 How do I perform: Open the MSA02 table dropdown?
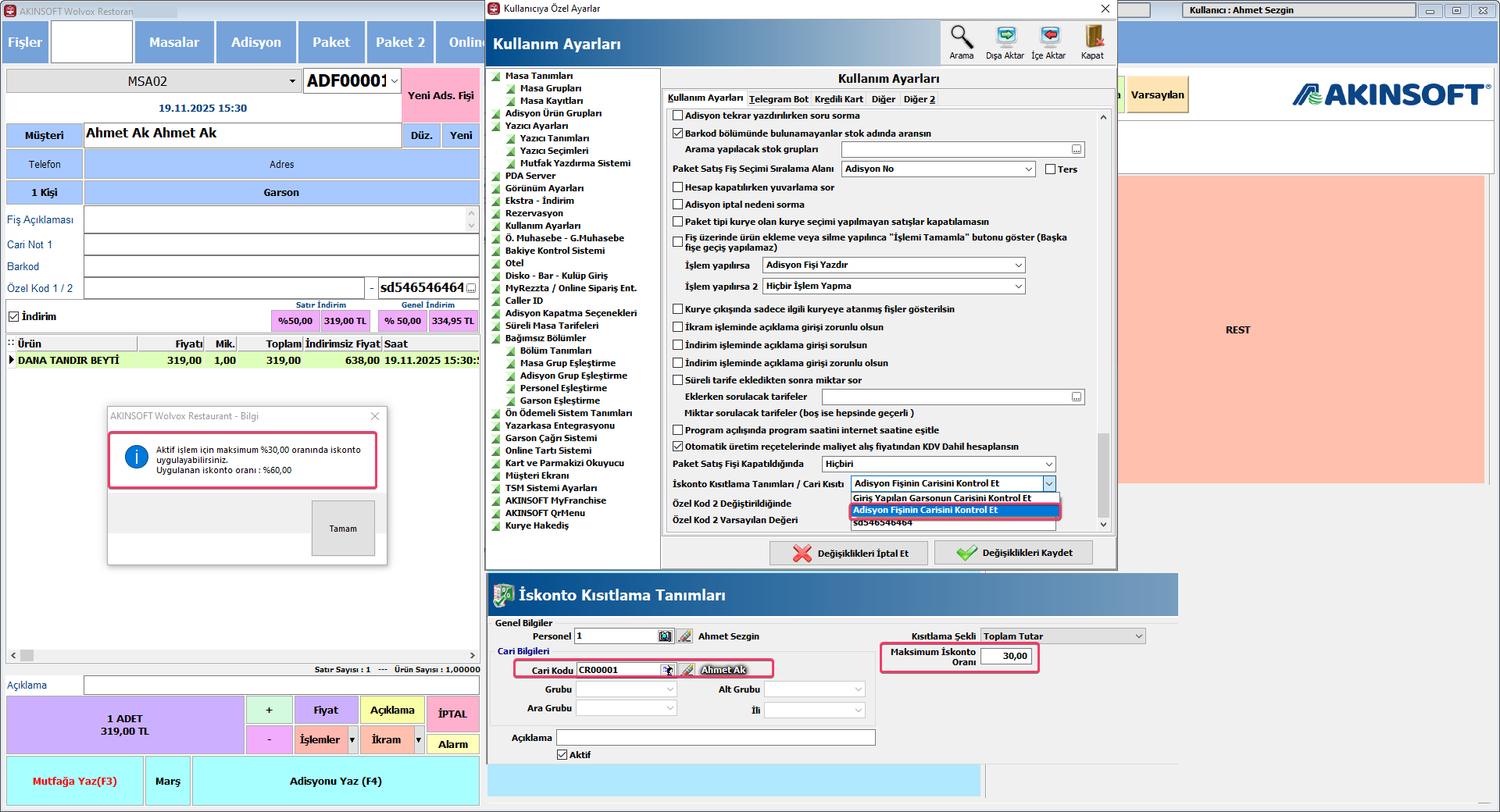(292, 81)
